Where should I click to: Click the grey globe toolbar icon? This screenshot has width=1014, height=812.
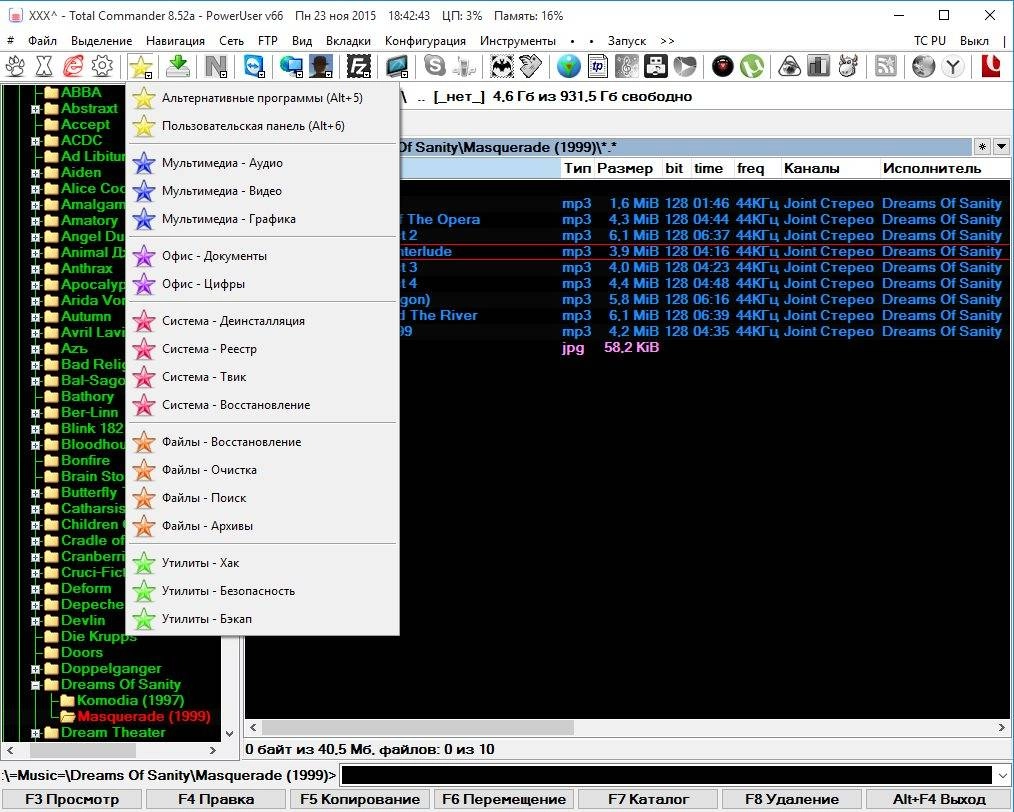pyautogui.click(x=923, y=66)
